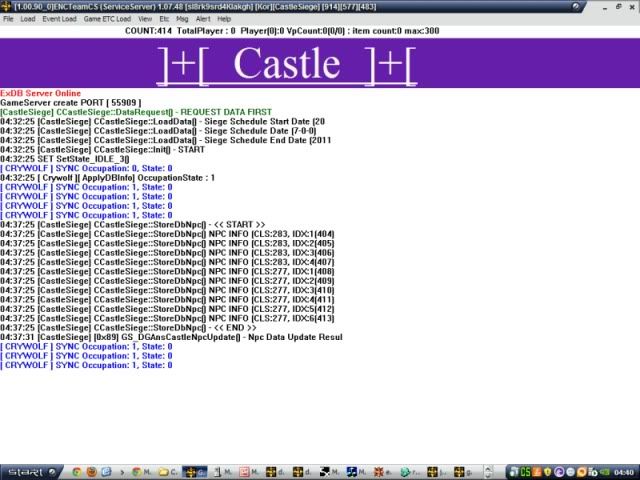This screenshot has width=640, height=480.
Task: Open Internet Explorer quick launch icon
Action: click(107, 471)
